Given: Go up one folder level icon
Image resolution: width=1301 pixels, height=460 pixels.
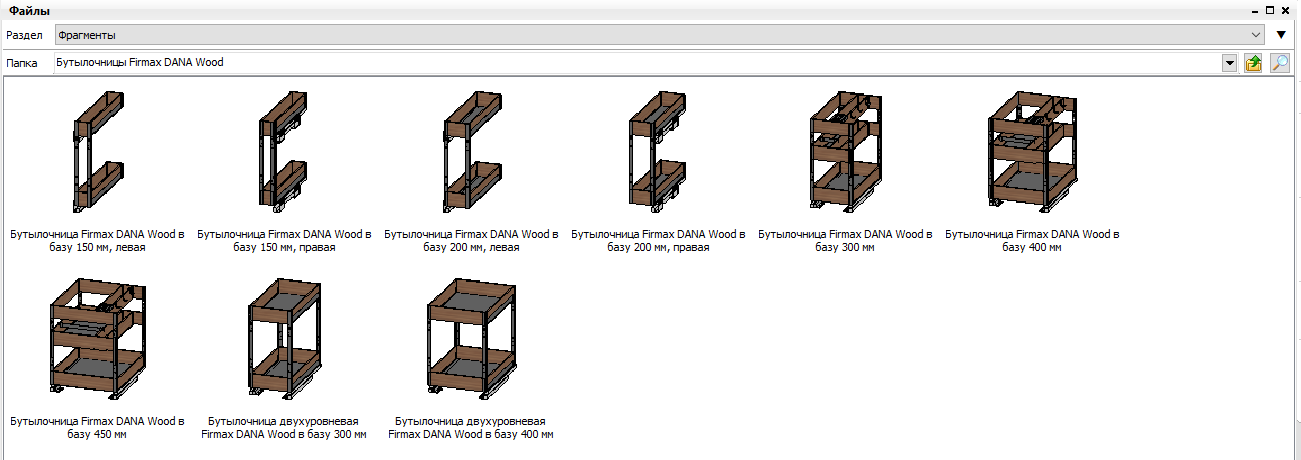Looking at the screenshot, I should coord(1253,63).
